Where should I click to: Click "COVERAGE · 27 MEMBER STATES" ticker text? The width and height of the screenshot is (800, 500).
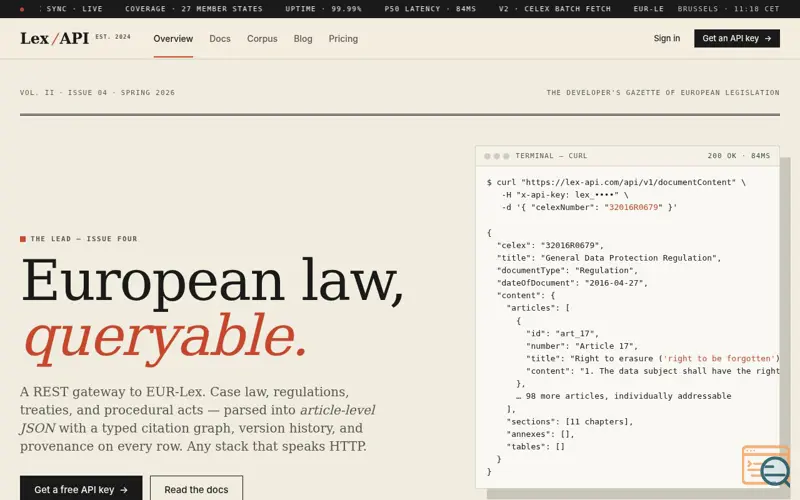[x=194, y=9]
